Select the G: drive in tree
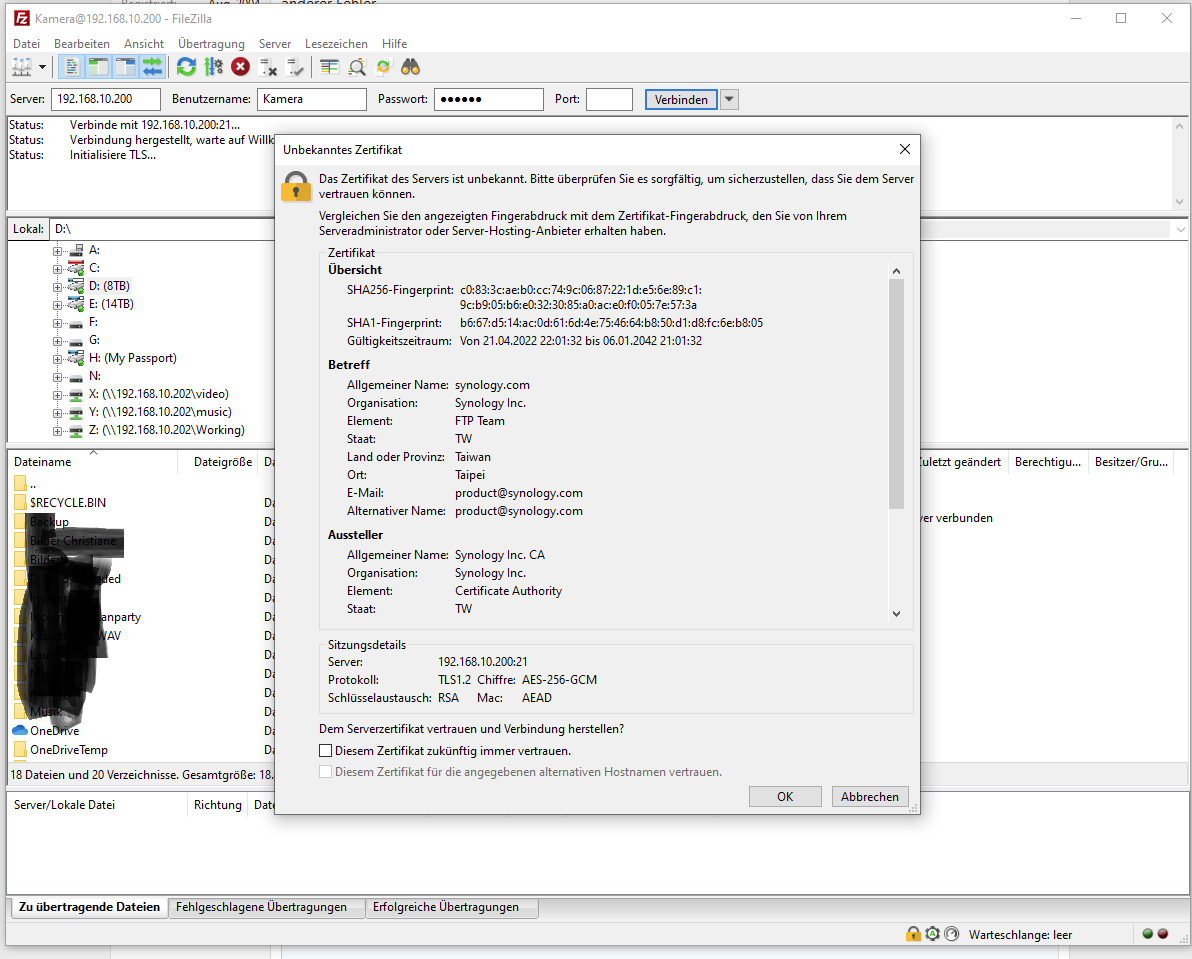 tap(94, 340)
